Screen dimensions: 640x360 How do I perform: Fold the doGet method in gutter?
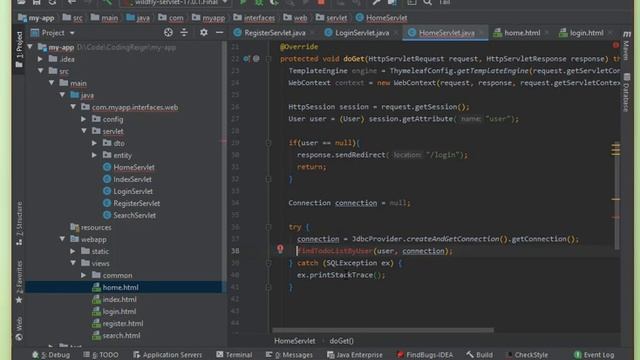(x=268, y=59)
